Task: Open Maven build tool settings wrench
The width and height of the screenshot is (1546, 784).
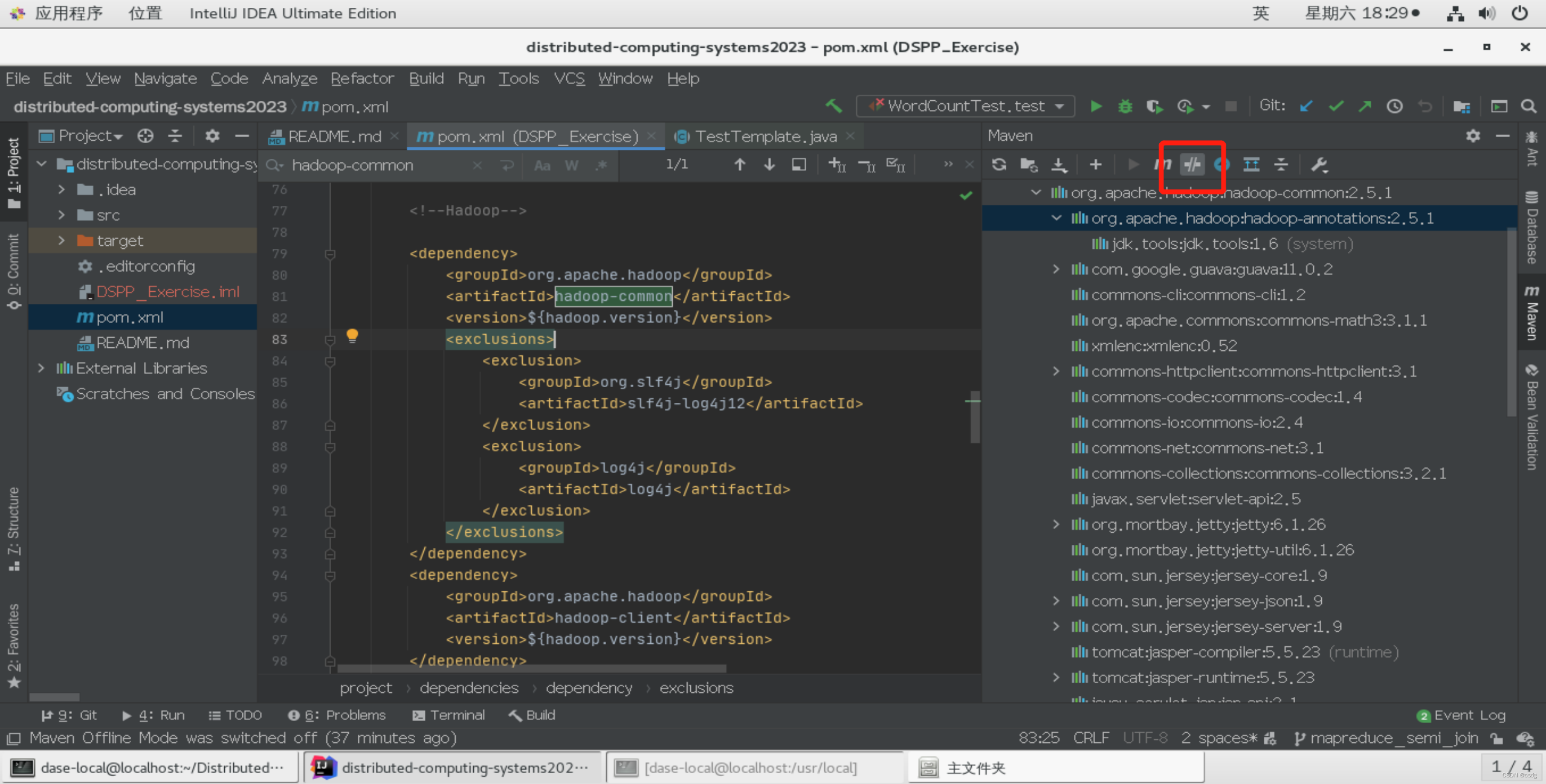Action: (x=1319, y=164)
